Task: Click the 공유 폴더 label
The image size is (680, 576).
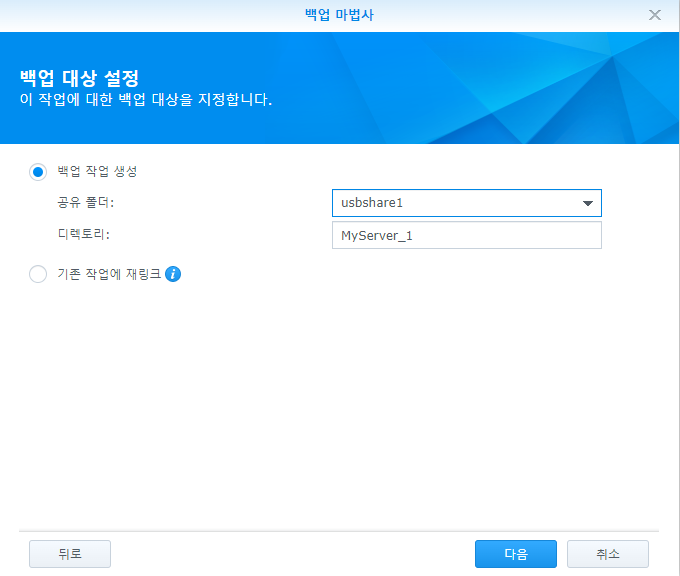Action: pos(86,203)
